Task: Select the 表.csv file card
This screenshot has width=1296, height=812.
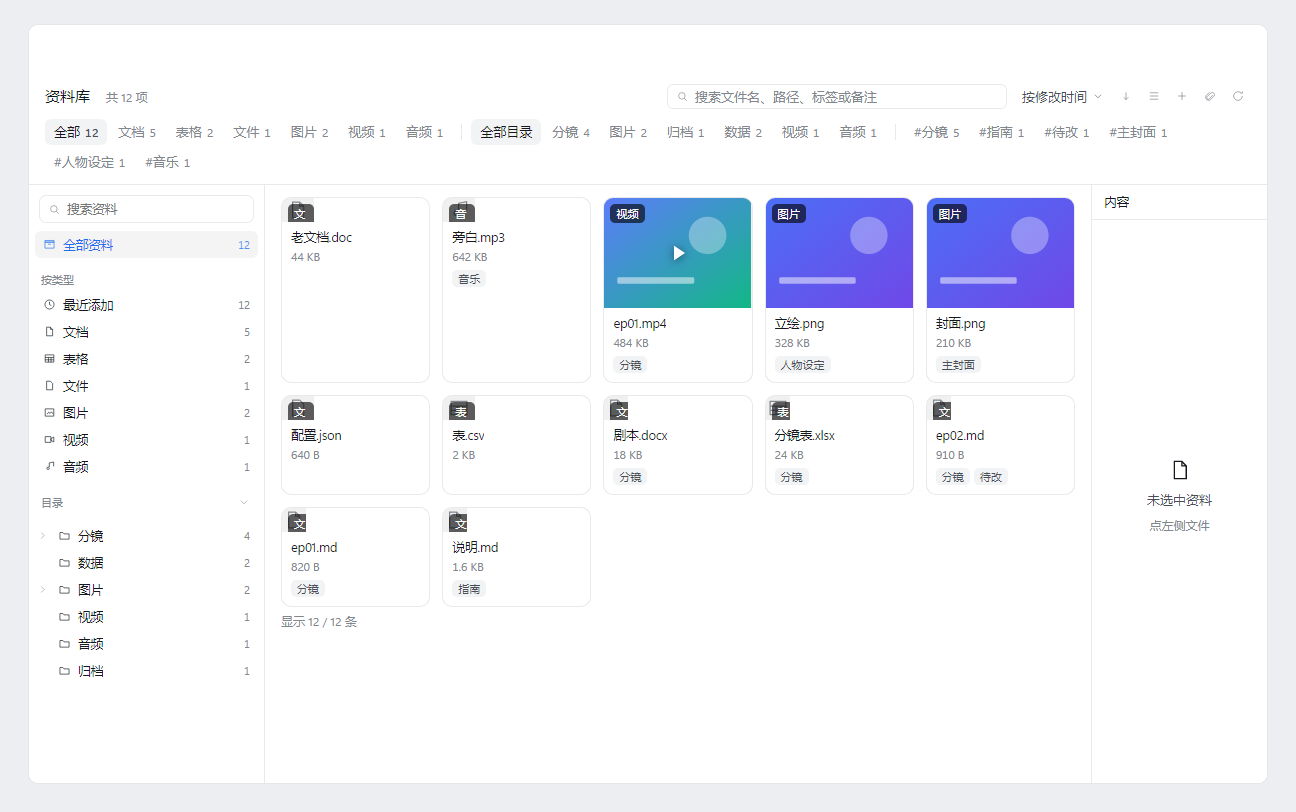Action: [x=516, y=445]
